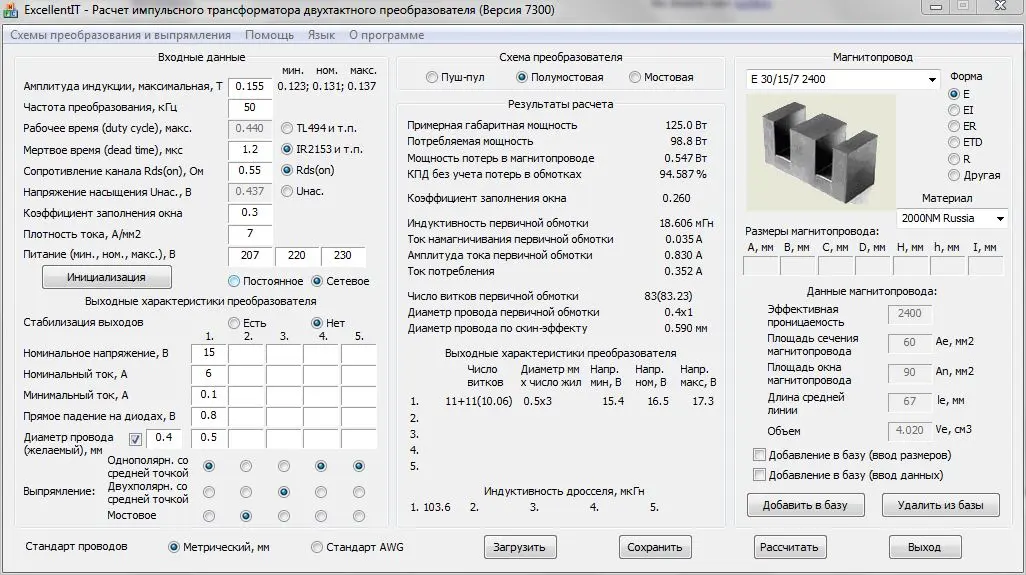This screenshot has height=575, width=1026.
Task: Pick the ETD core form
Action: pos(953,142)
